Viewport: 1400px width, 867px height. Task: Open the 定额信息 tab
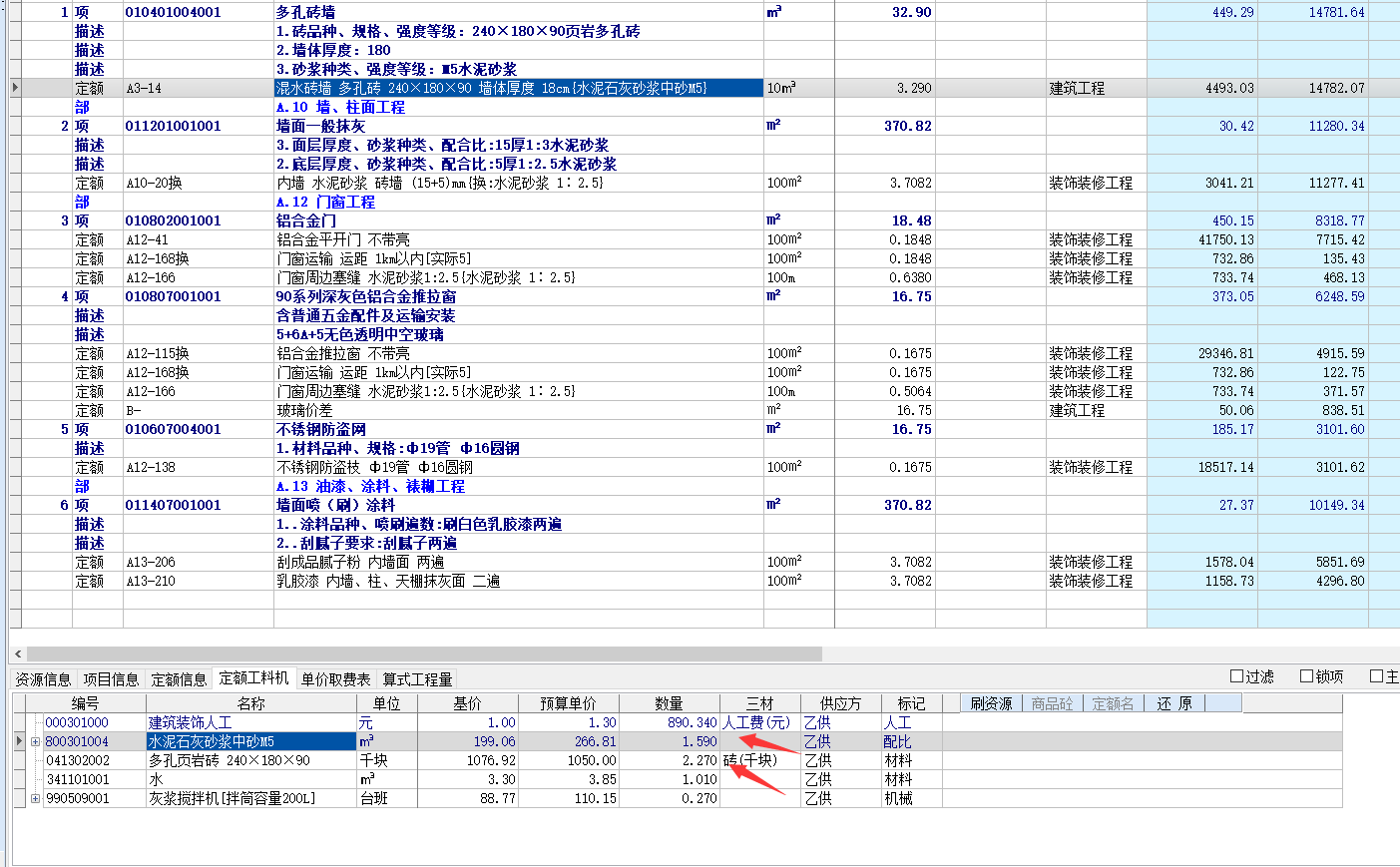click(x=179, y=679)
